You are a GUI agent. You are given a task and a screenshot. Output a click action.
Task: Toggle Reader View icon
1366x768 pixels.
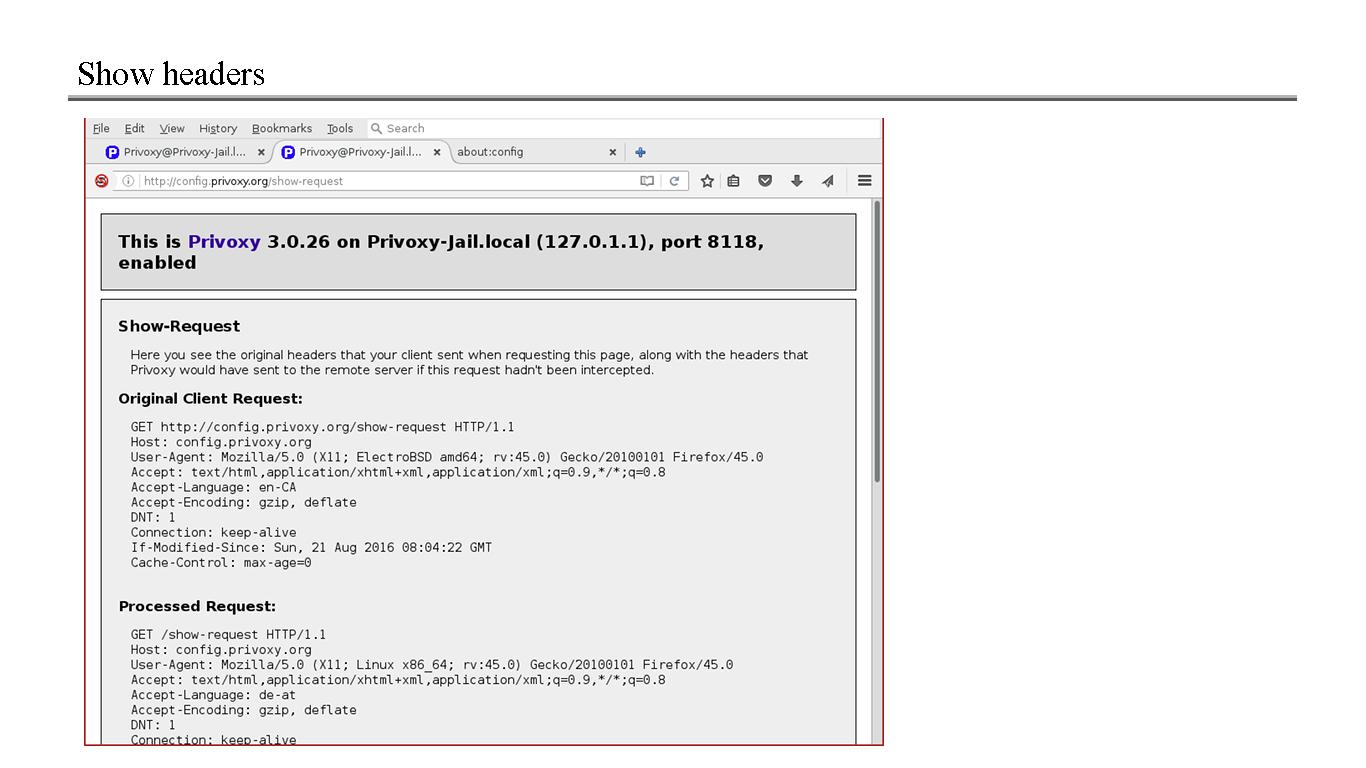click(647, 181)
